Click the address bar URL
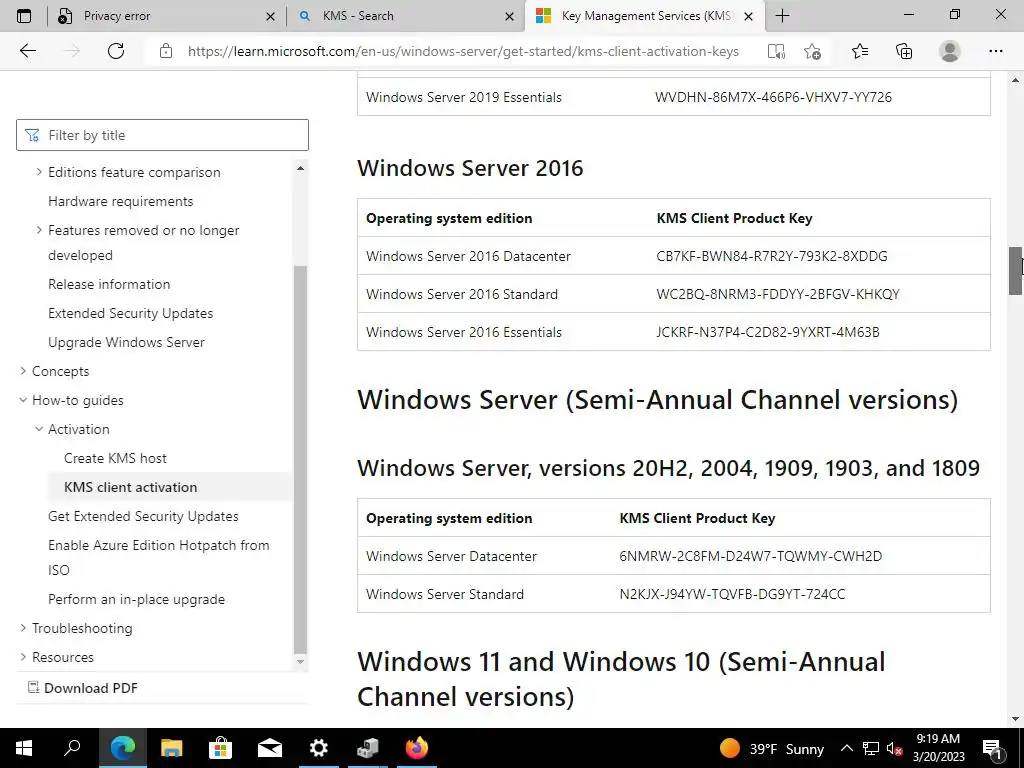Screen dimensions: 1024x768 (463, 51)
